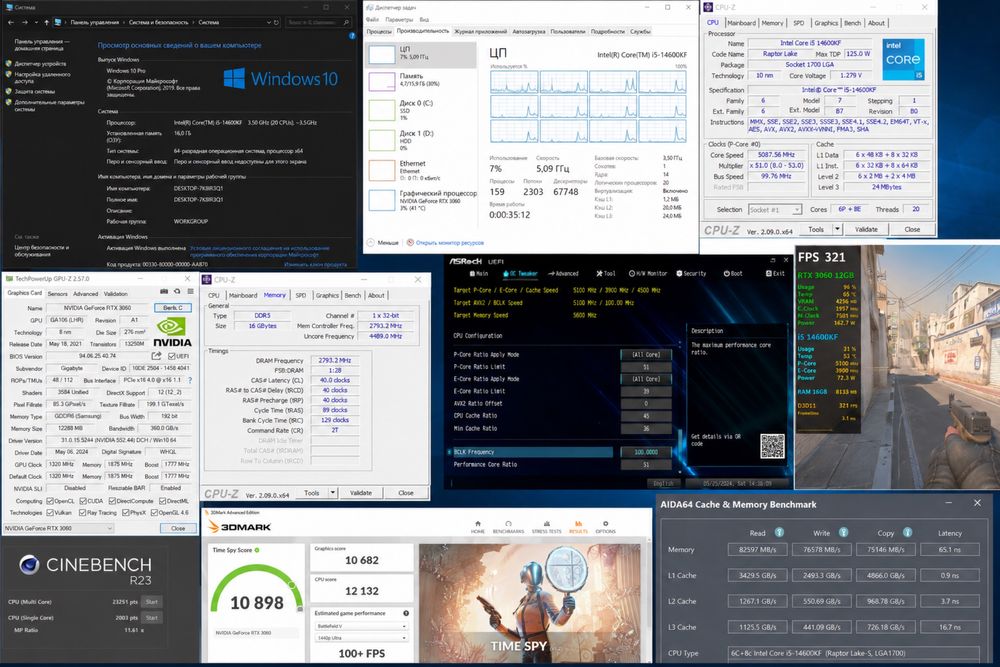Image resolution: width=1000 pixels, height=667 pixels.
Task: Toggle the Vulkan checkbox
Action: coord(50,513)
